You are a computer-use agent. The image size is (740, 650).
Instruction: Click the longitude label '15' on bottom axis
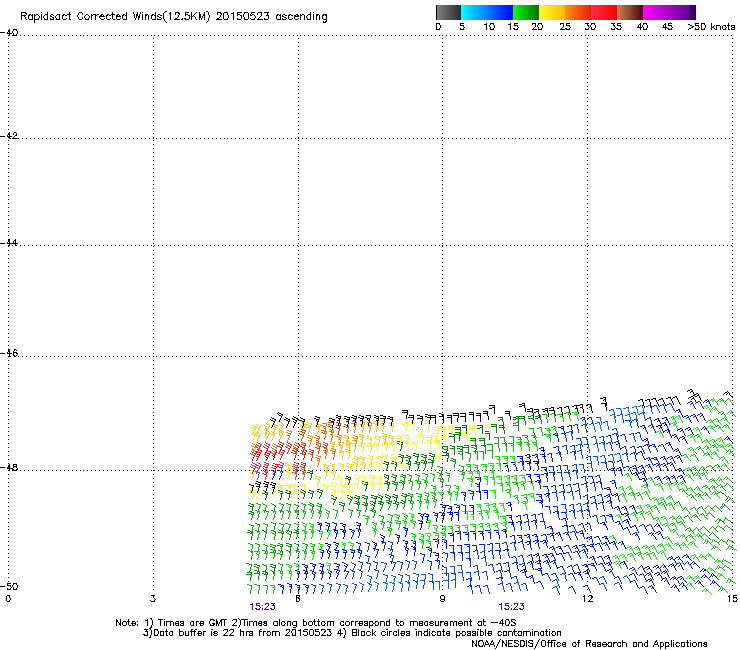pyautogui.click(x=732, y=599)
